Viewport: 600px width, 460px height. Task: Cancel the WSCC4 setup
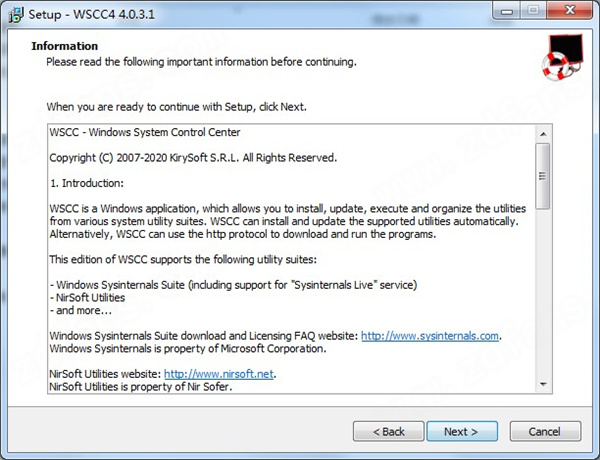[545, 432]
